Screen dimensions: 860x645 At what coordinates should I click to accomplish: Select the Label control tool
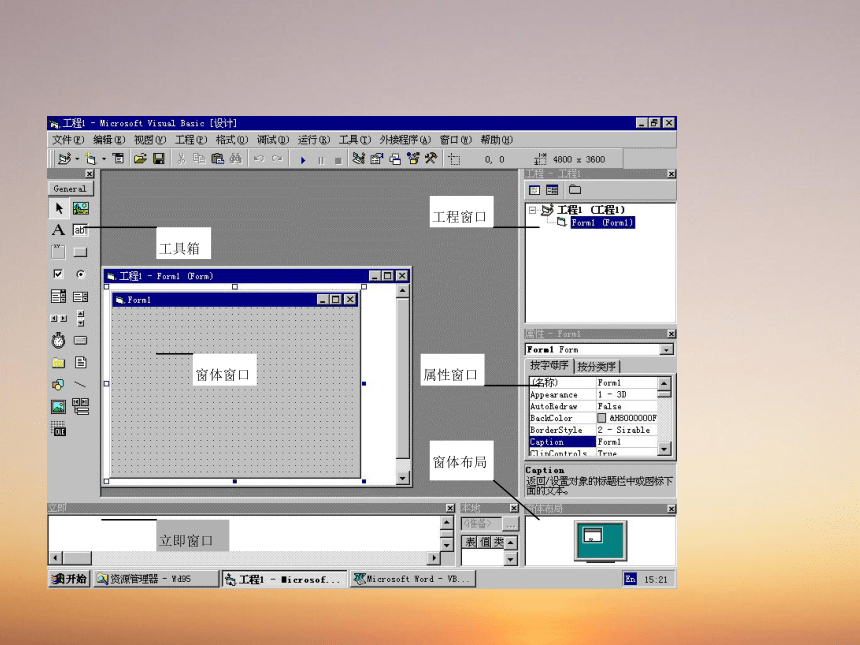59,230
